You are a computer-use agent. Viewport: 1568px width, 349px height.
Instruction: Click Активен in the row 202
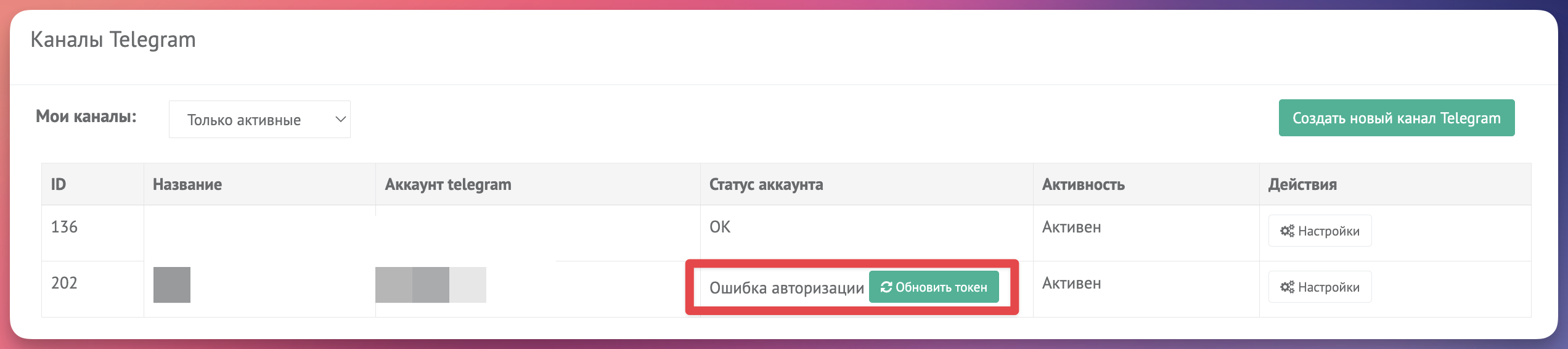(x=1071, y=284)
